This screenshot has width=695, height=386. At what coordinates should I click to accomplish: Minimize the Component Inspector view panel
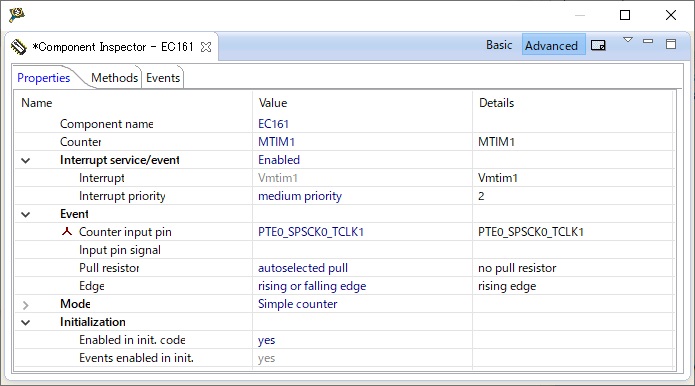tap(648, 41)
